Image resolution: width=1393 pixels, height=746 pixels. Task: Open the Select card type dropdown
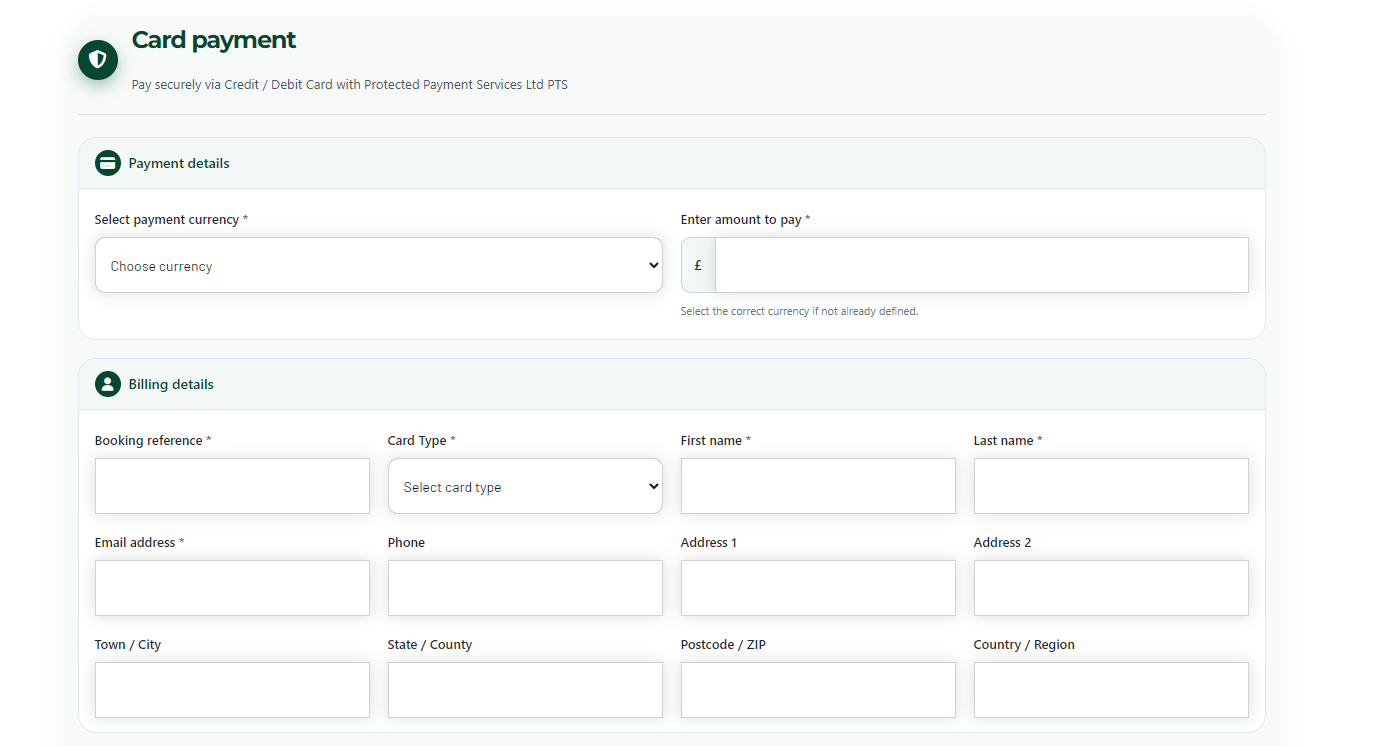pyautogui.click(x=525, y=486)
